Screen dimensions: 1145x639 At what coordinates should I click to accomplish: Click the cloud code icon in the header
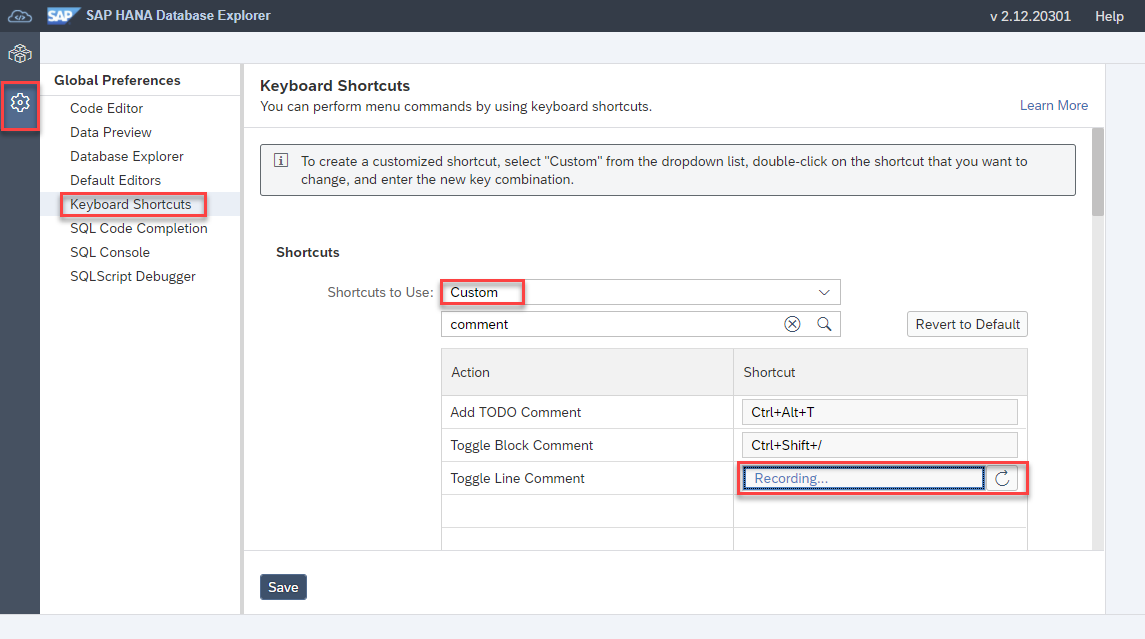click(x=20, y=15)
